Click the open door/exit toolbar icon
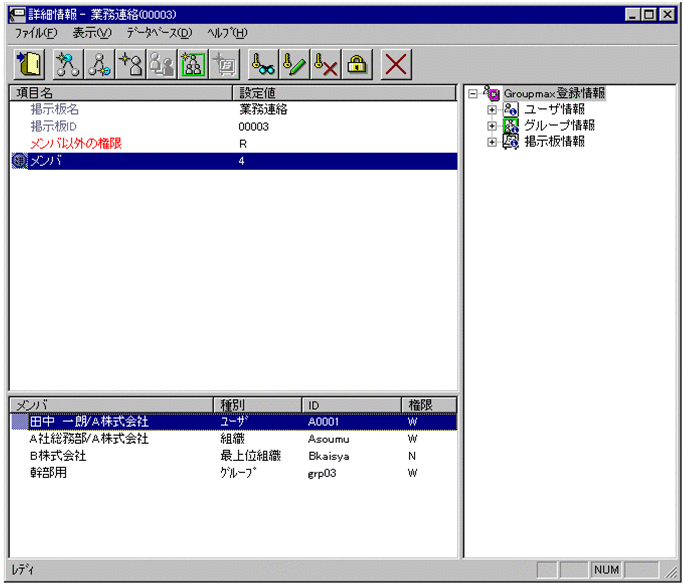The width and height of the screenshot is (685, 587). (29, 66)
